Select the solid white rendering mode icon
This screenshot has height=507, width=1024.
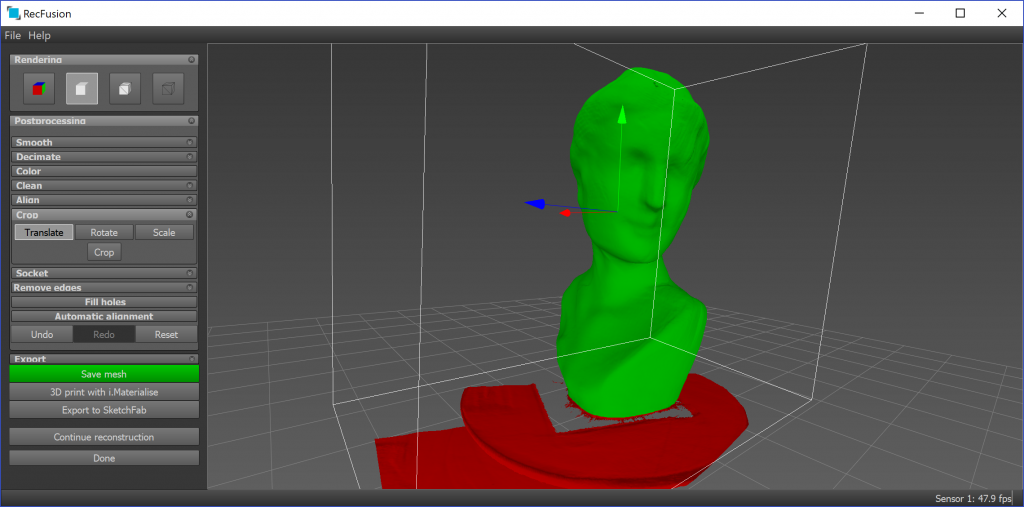pos(82,89)
